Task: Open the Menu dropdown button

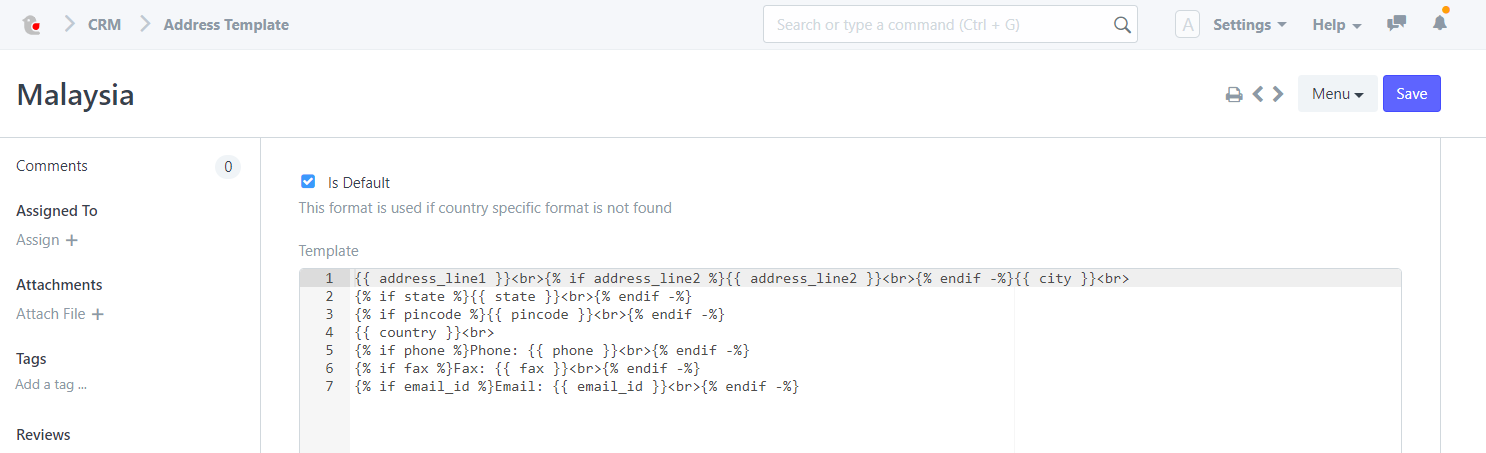Action: (x=1337, y=94)
